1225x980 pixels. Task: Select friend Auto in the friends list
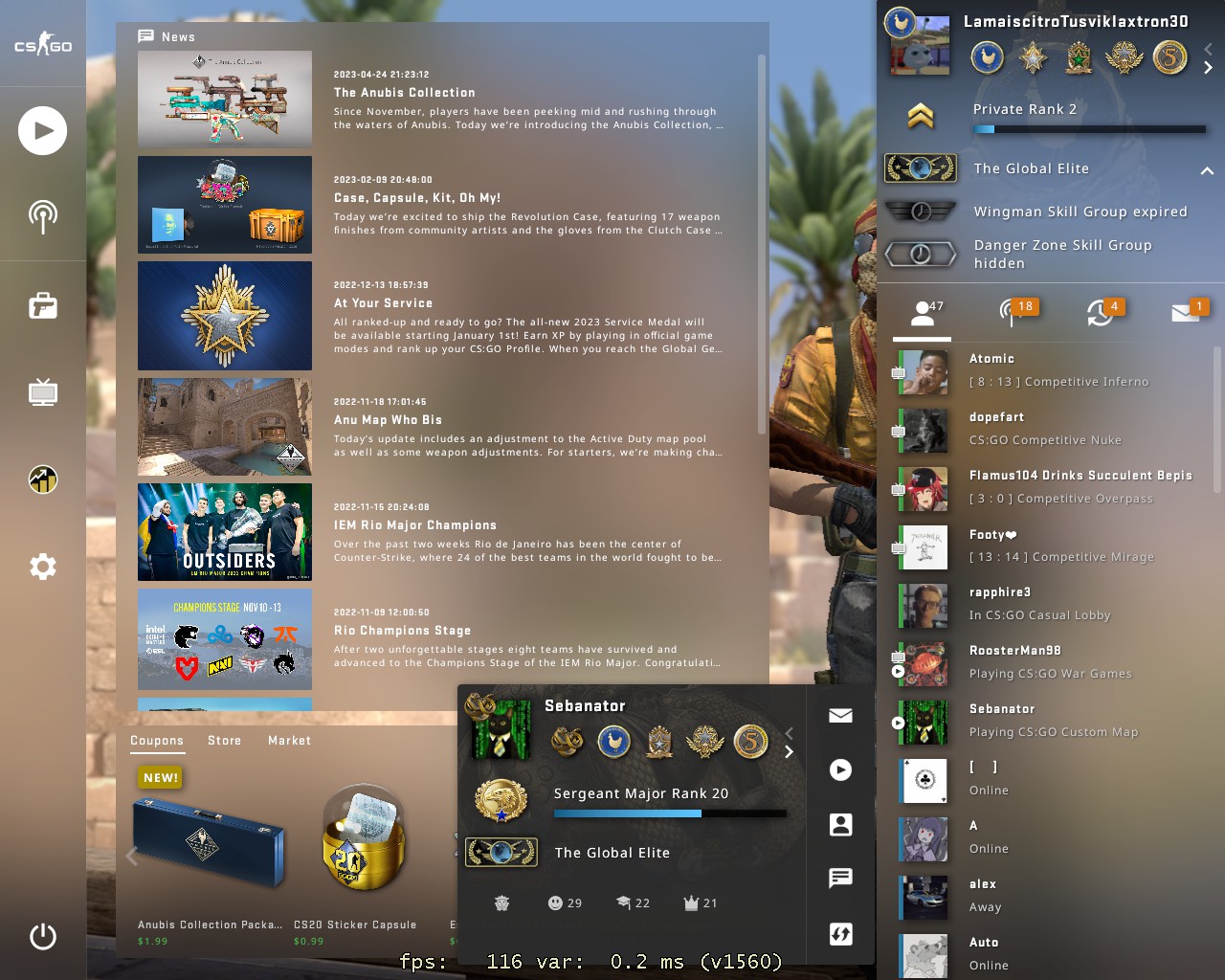(x=1050, y=955)
